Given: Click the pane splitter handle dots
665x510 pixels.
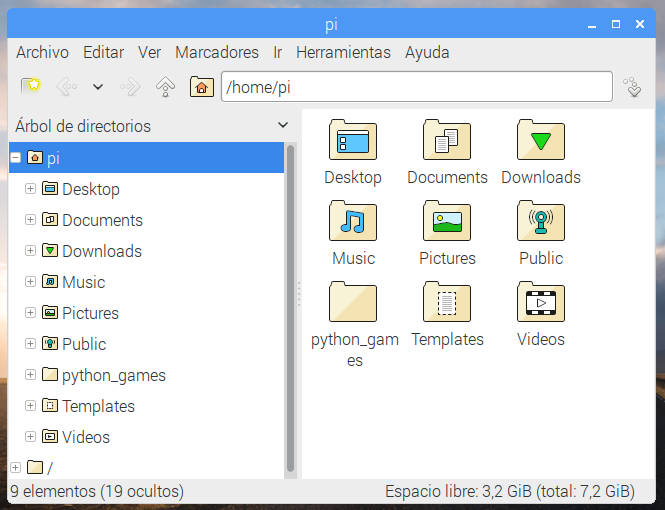Looking at the screenshot, I should pos(299,294).
